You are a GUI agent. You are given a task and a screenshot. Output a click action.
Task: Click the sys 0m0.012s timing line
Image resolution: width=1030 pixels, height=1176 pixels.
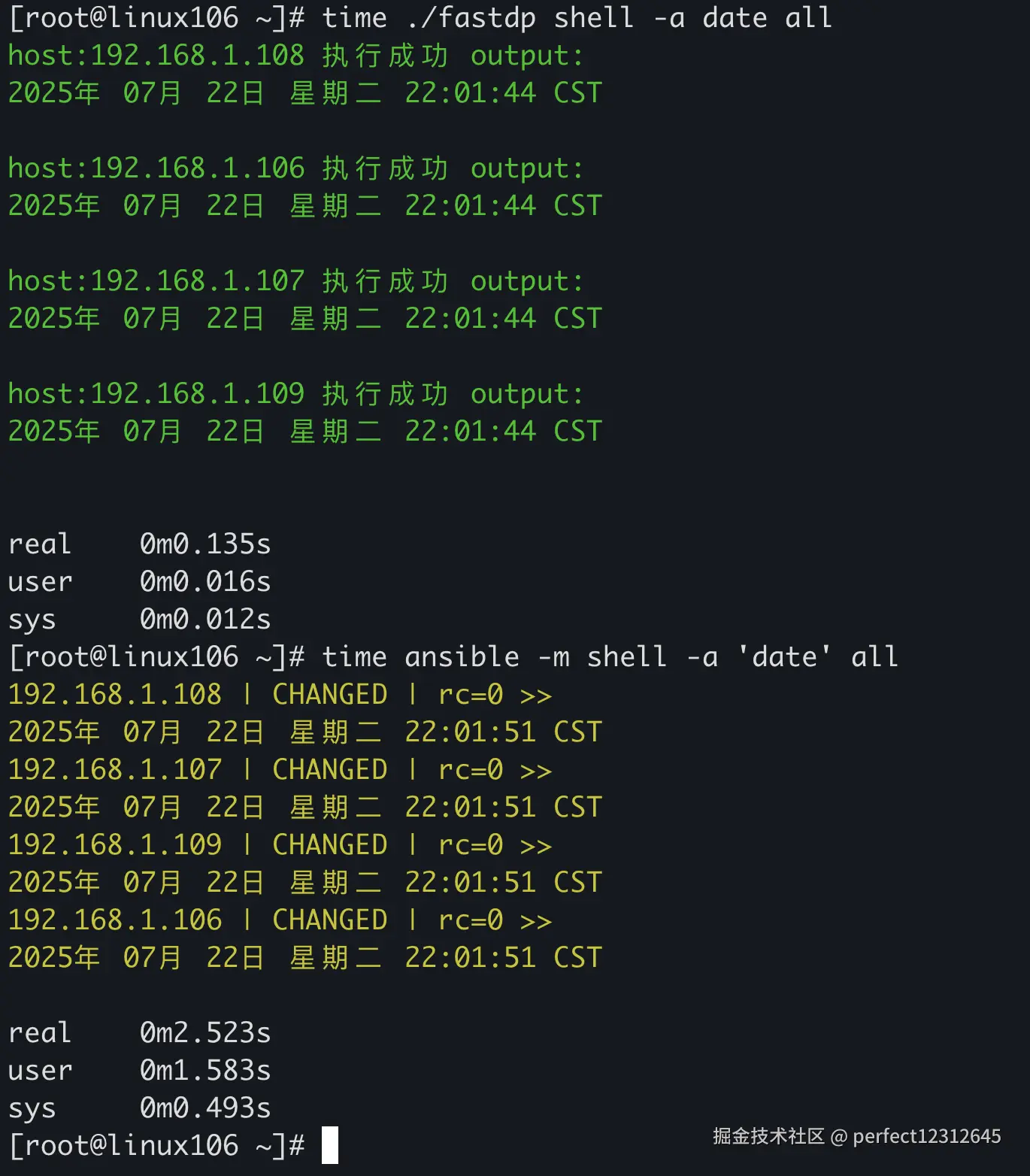coord(140,619)
